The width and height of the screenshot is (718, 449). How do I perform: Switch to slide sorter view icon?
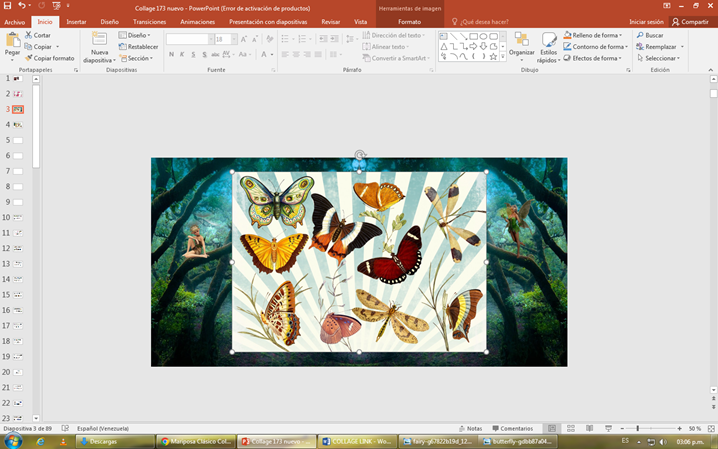571,428
